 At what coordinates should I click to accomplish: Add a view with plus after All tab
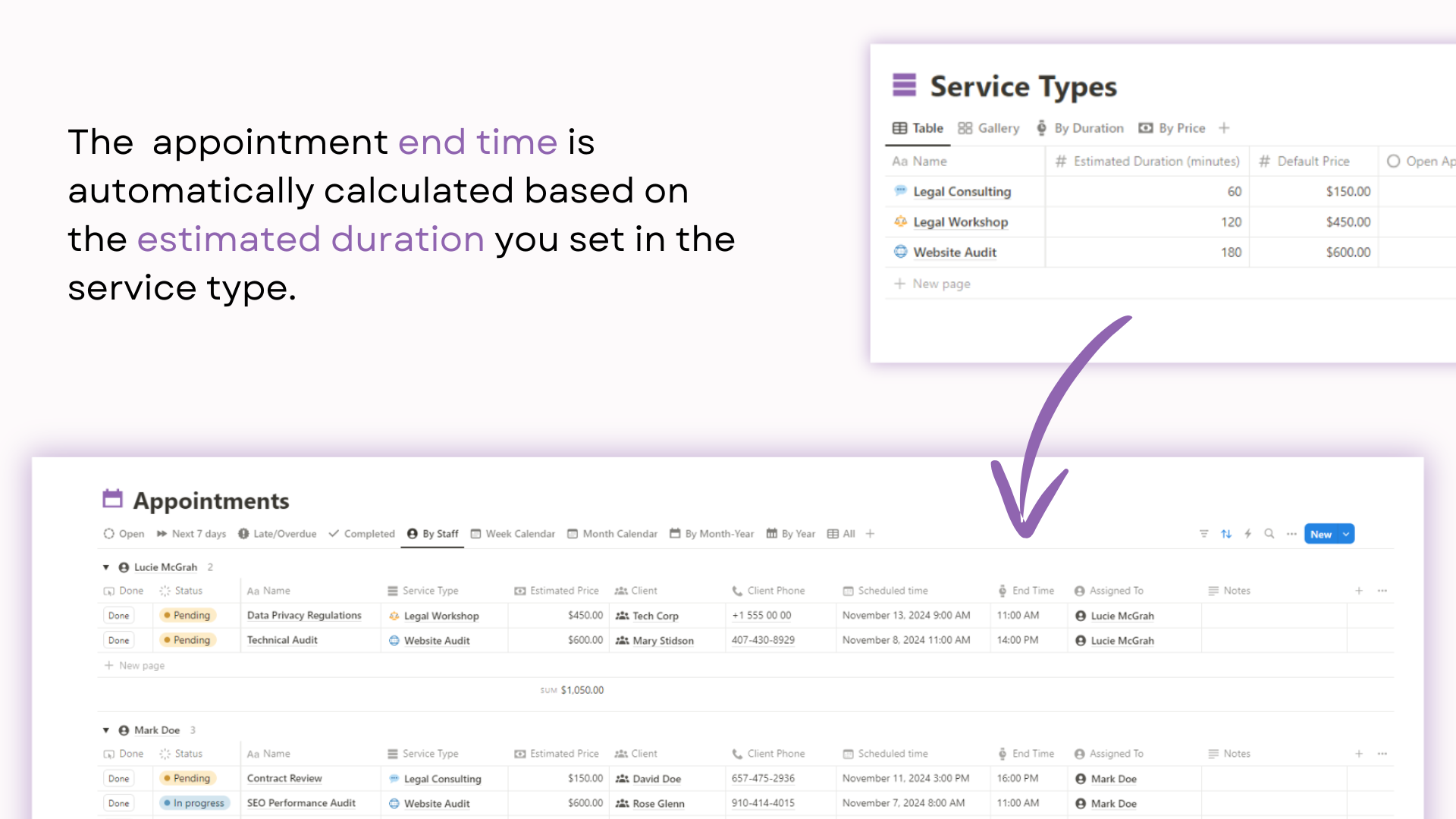(x=871, y=534)
